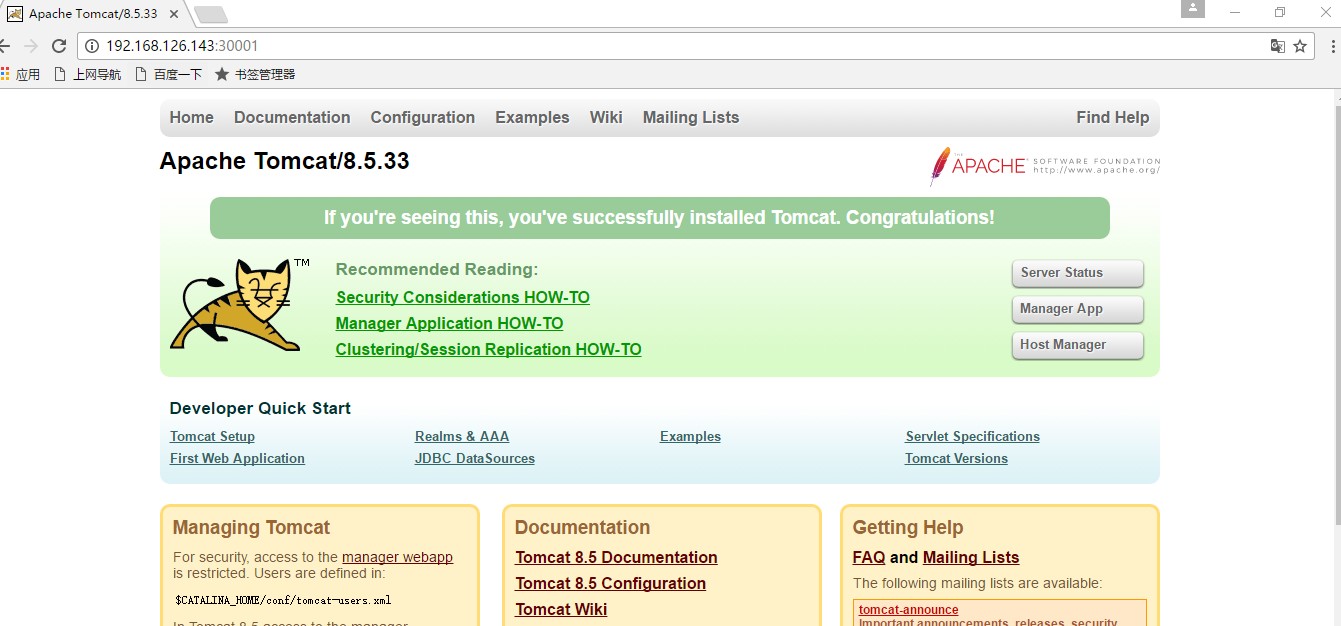Viewport: 1341px width, 626px height.
Task: Open Documentation in top navigation bar
Action: (292, 117)
